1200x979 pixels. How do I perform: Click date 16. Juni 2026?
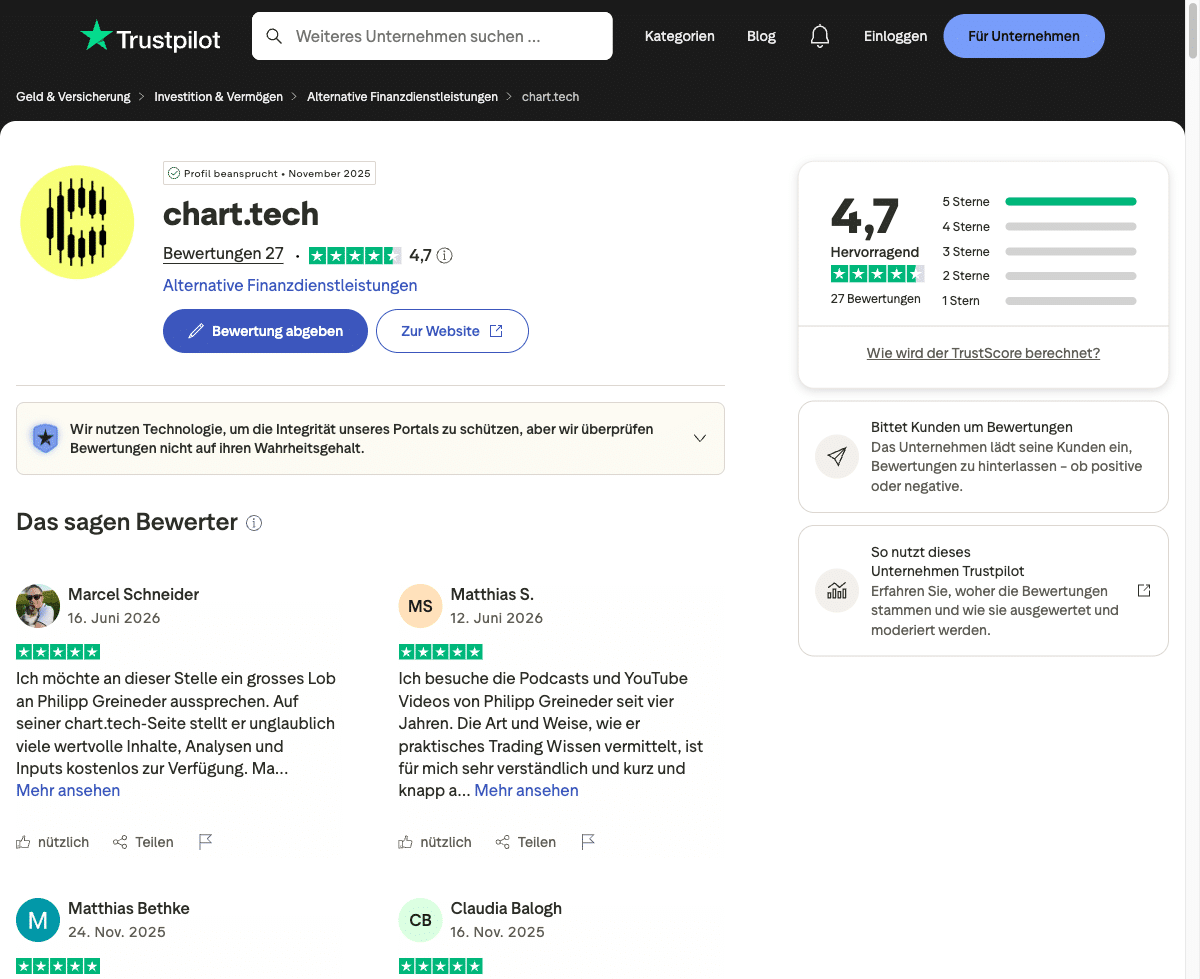pos(114,618)
